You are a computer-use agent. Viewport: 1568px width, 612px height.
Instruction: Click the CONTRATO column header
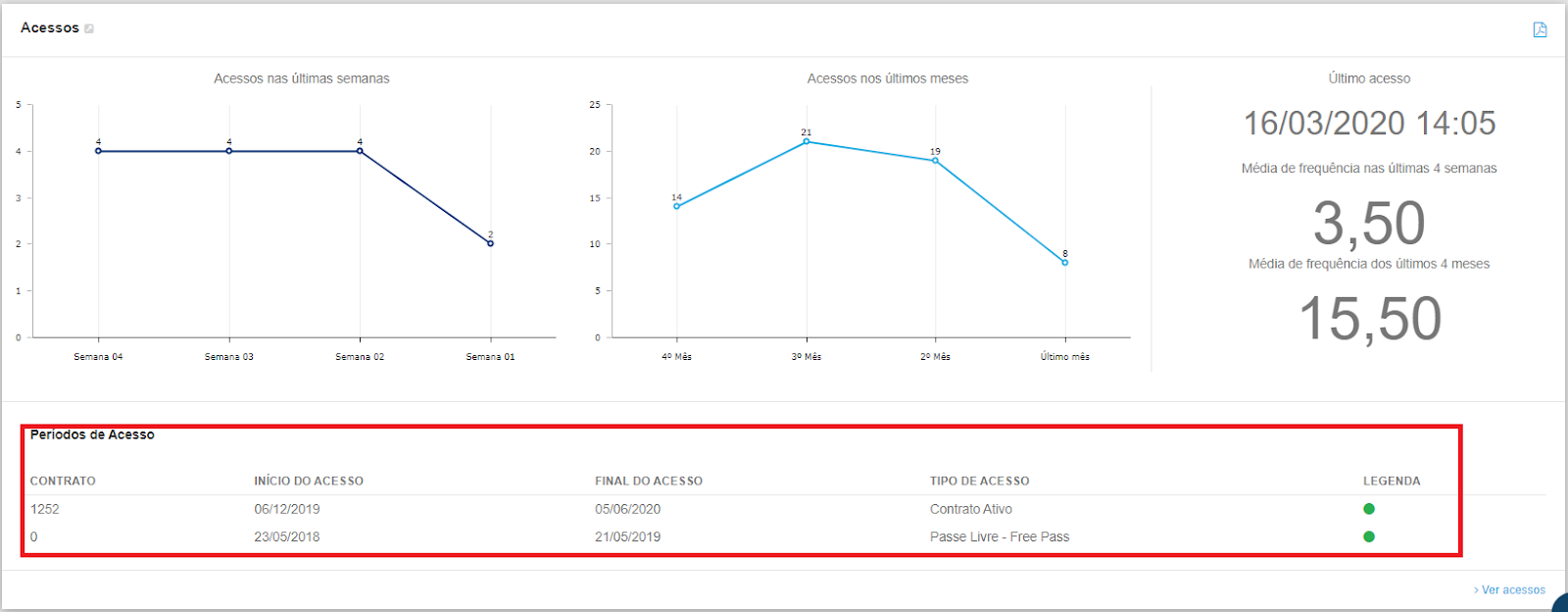(x=63, y=482)
